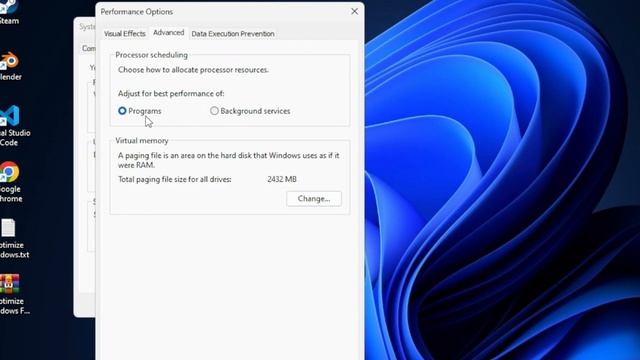Open the Google Chrome desktop icon
The image size is (640, 360).
pyautogui.click(x=10, y=182)
